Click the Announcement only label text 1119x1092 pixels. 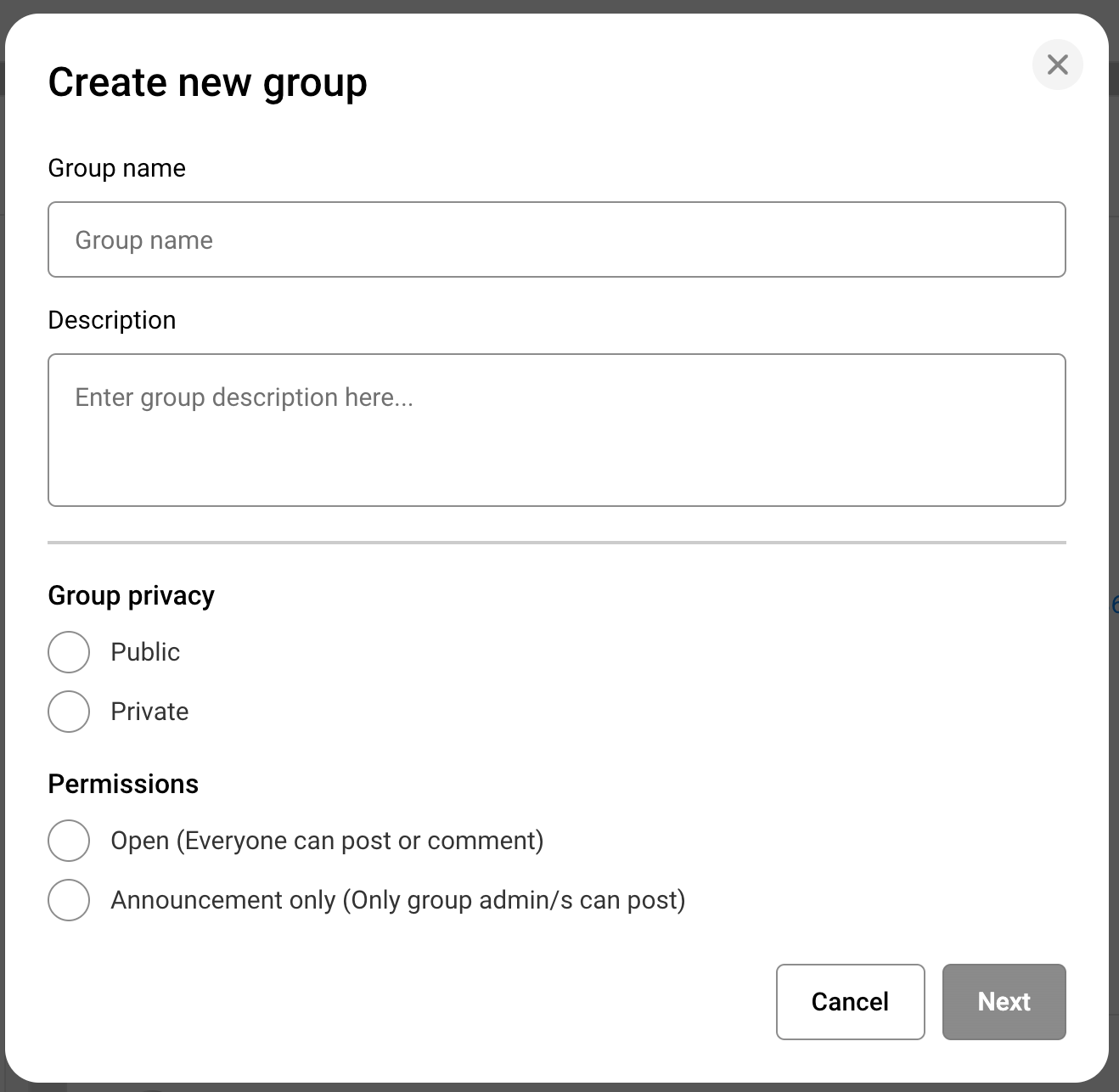pos(398,900)
